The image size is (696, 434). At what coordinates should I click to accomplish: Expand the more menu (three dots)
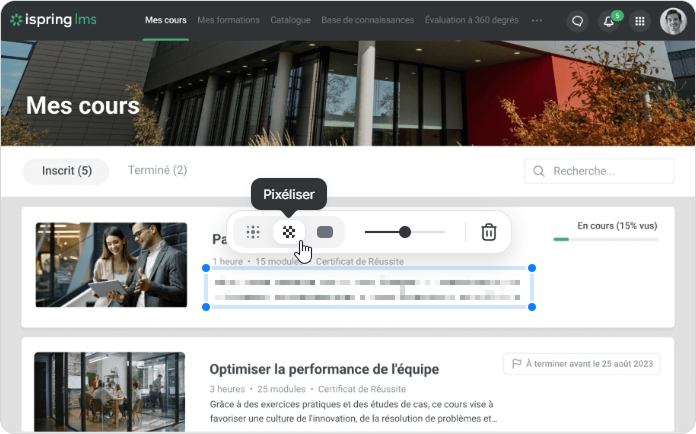click(x=537, y=20)
